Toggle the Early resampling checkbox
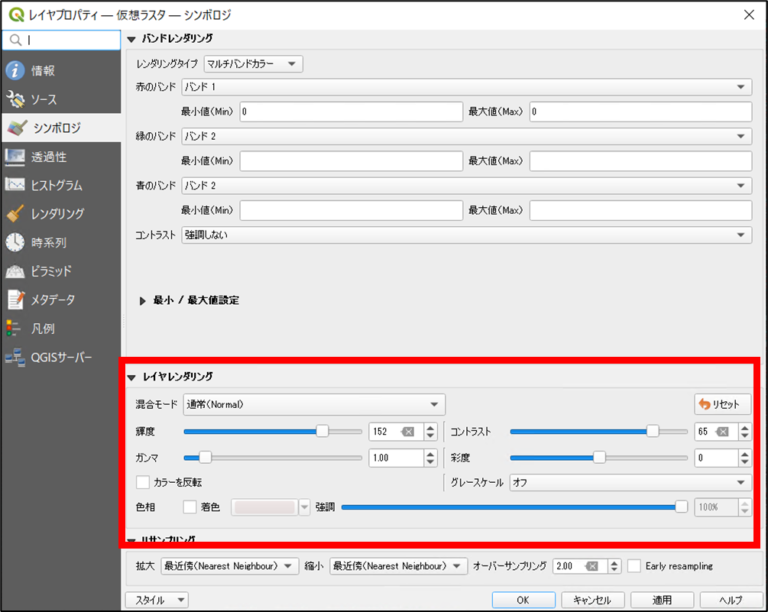Viewport: 768px width, 612px height. 634,566
